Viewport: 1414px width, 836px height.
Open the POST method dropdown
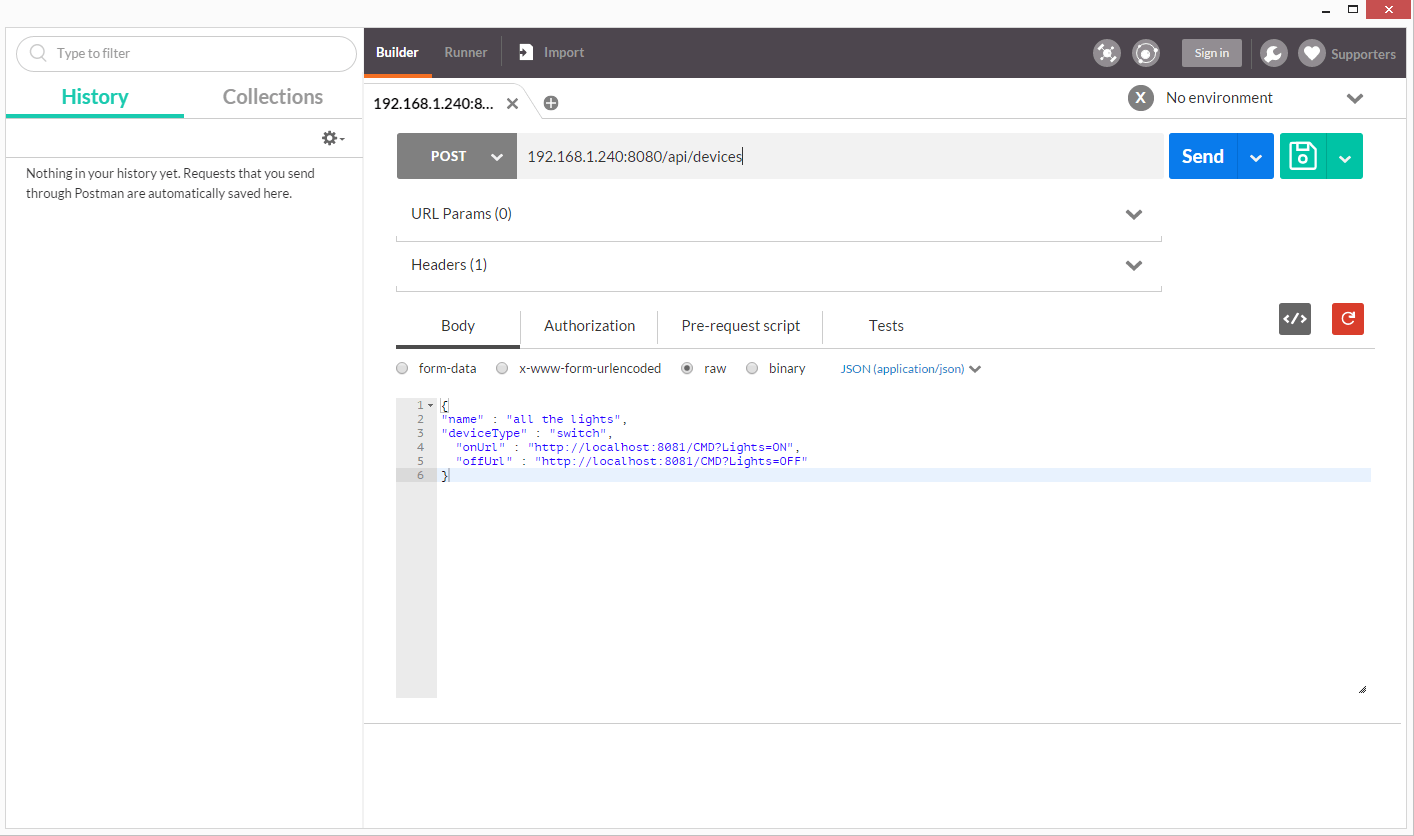pyautogui.click(x=457, y=156)
